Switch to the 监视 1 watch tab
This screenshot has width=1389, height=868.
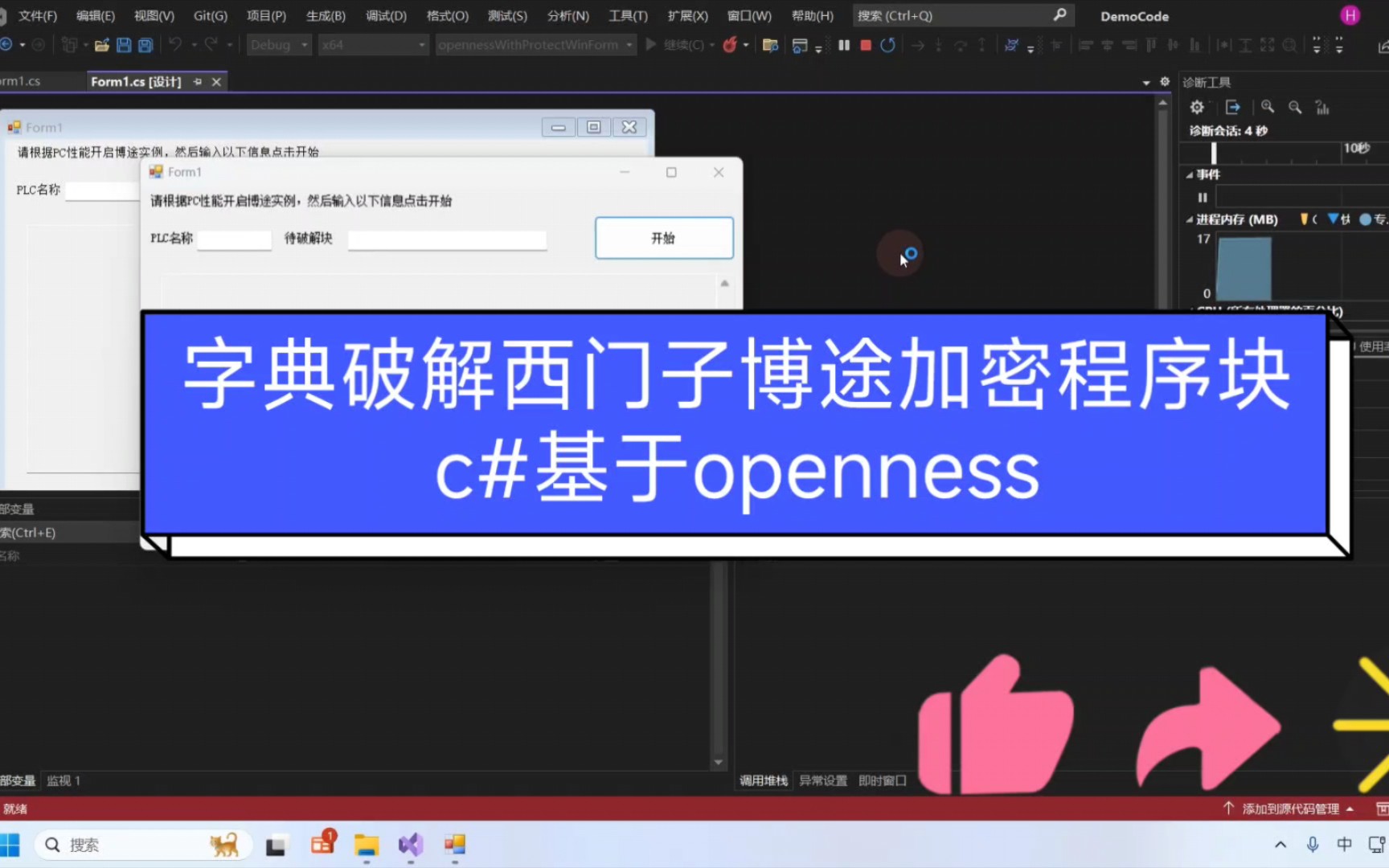tap(64, 780)
